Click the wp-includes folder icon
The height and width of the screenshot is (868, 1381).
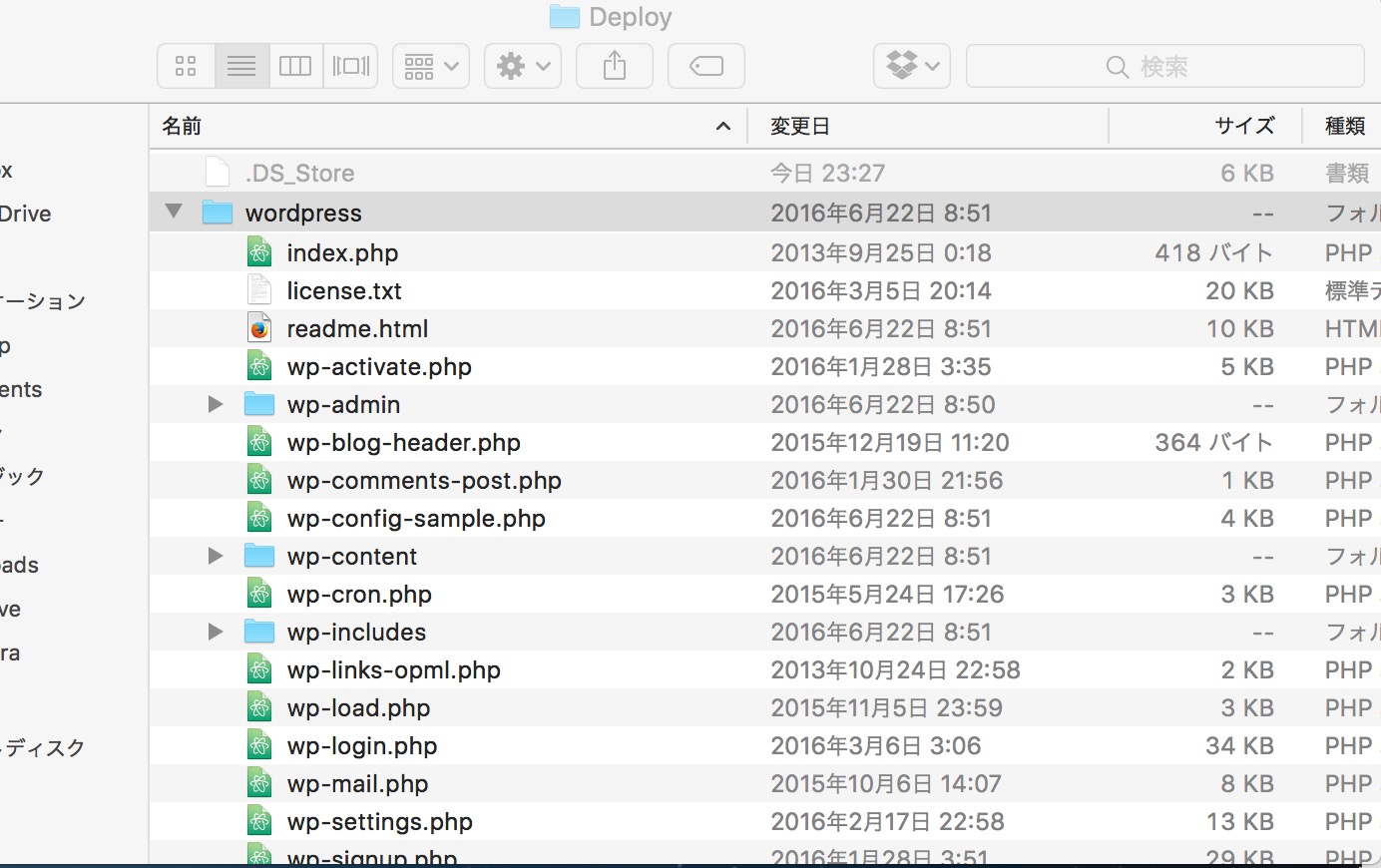click(x=259, y=632)
